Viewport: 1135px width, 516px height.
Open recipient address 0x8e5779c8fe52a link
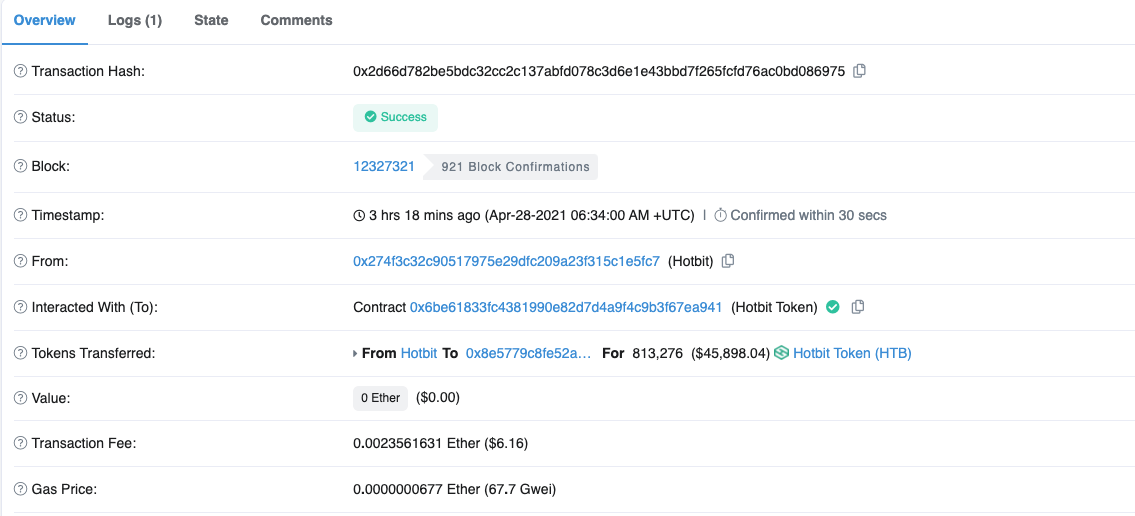pos(528,353)
